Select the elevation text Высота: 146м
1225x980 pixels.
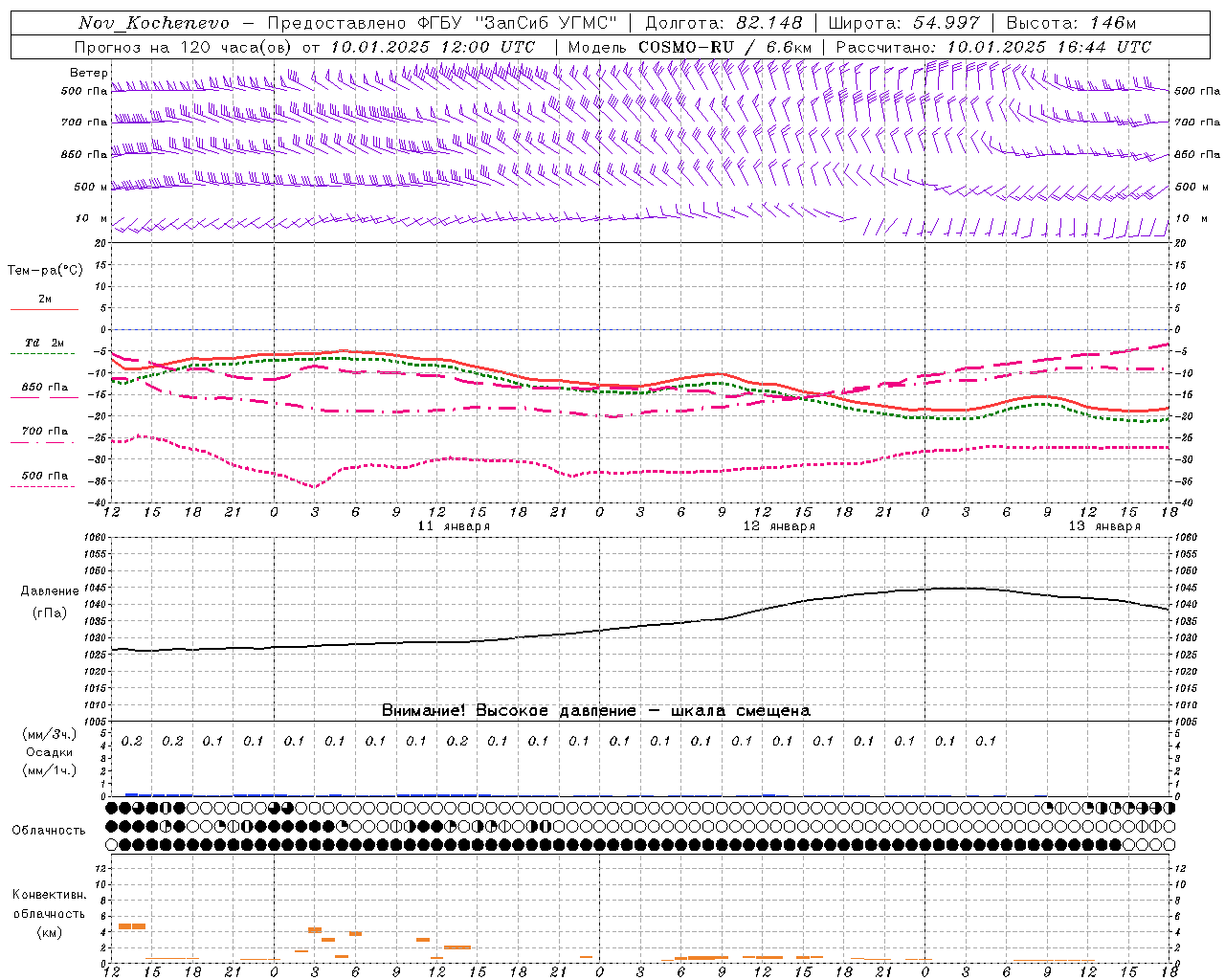tap(1071, 23)
